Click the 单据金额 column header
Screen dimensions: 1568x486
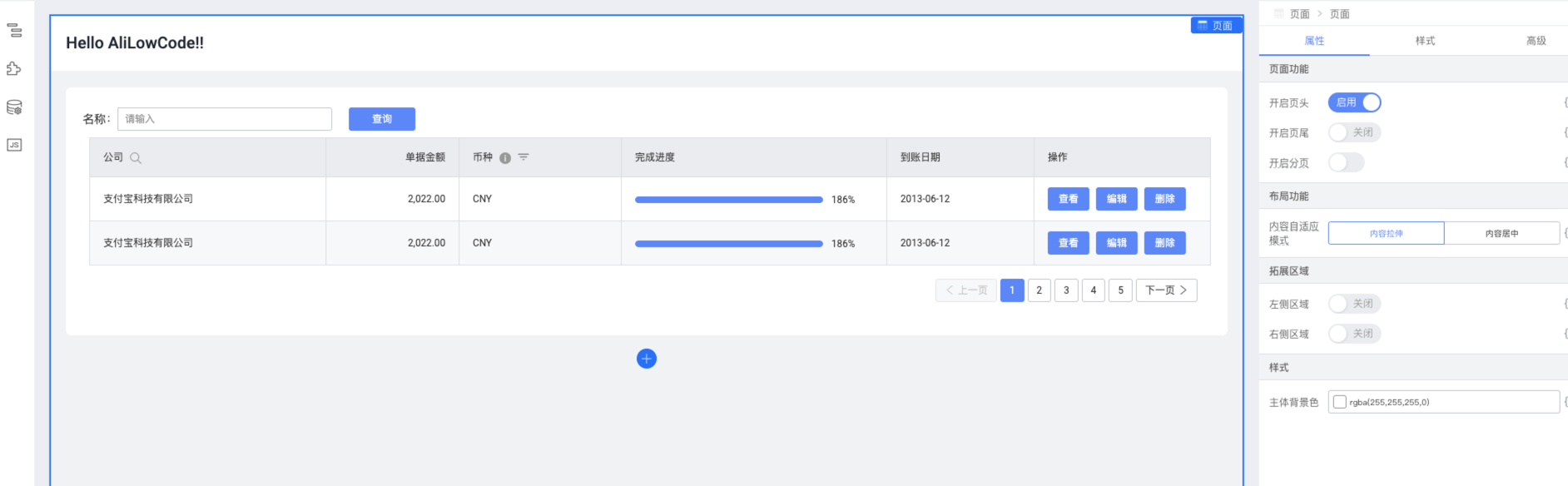pyautogui.click(x=392, y=157)
